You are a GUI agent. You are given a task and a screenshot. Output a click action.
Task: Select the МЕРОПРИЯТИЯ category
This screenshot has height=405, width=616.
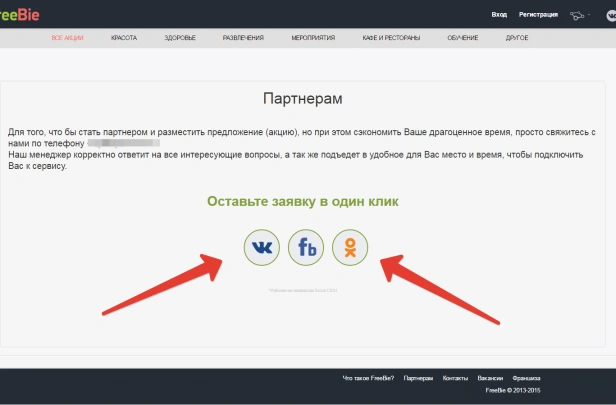pos(313,38)
